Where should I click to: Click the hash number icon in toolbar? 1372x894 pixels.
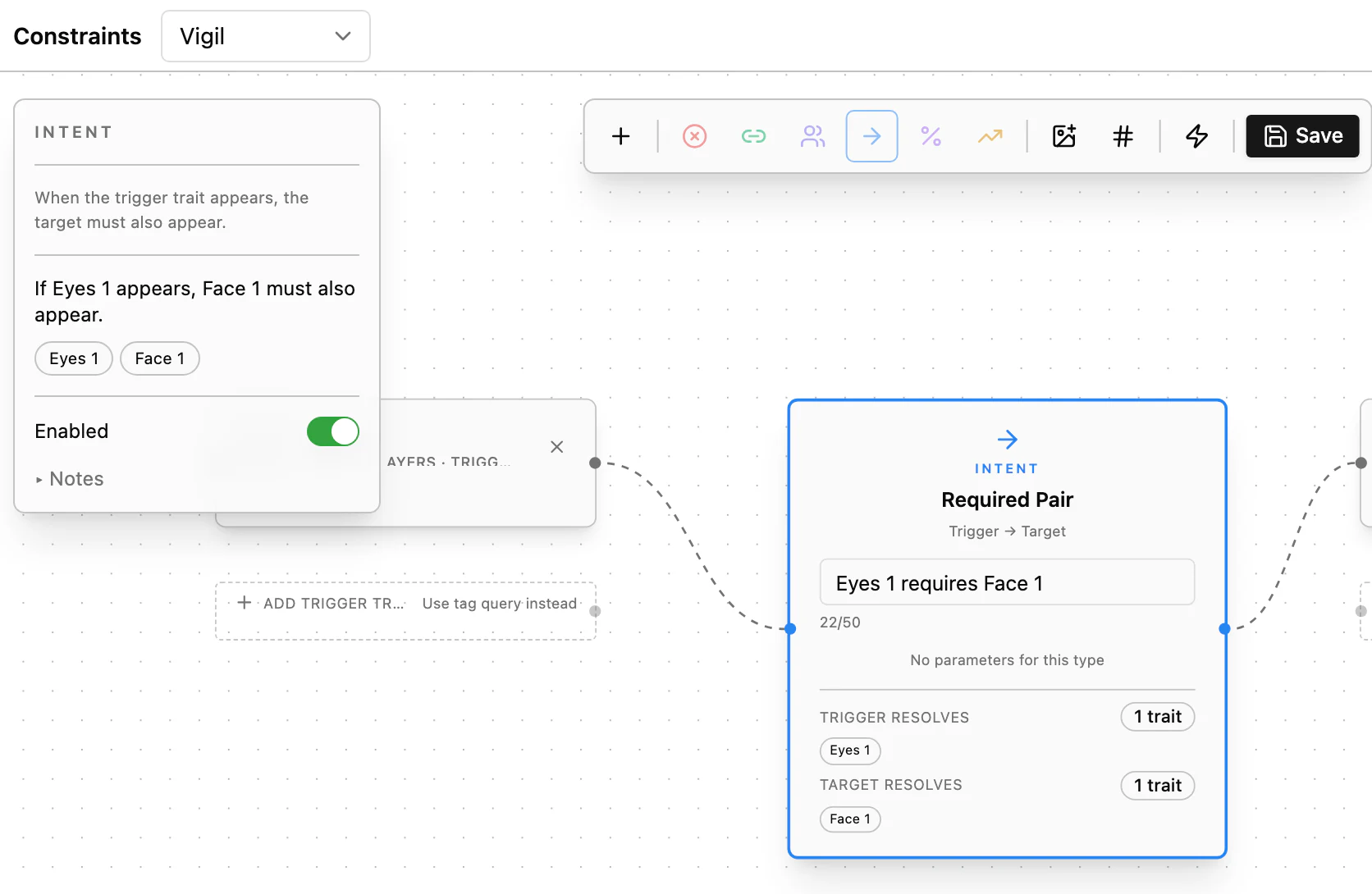tap(1123, 136)
